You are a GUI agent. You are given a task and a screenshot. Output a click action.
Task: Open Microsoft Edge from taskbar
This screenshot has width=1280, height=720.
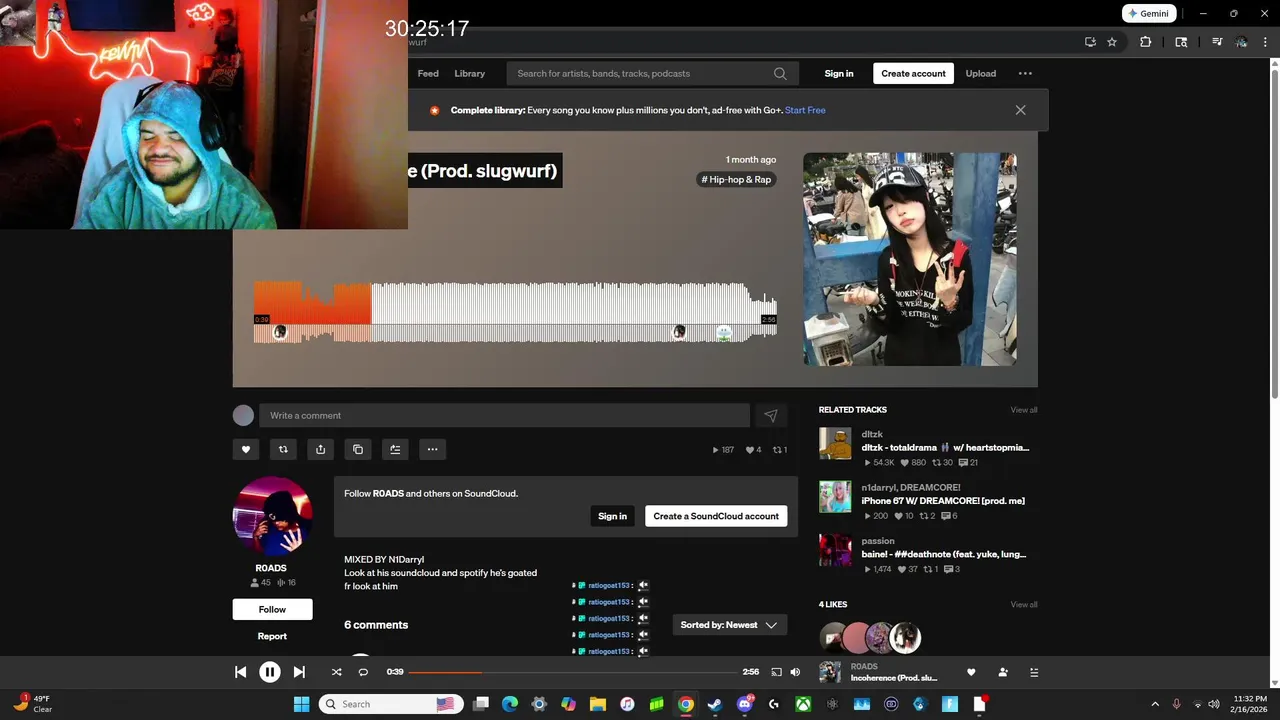510,704
